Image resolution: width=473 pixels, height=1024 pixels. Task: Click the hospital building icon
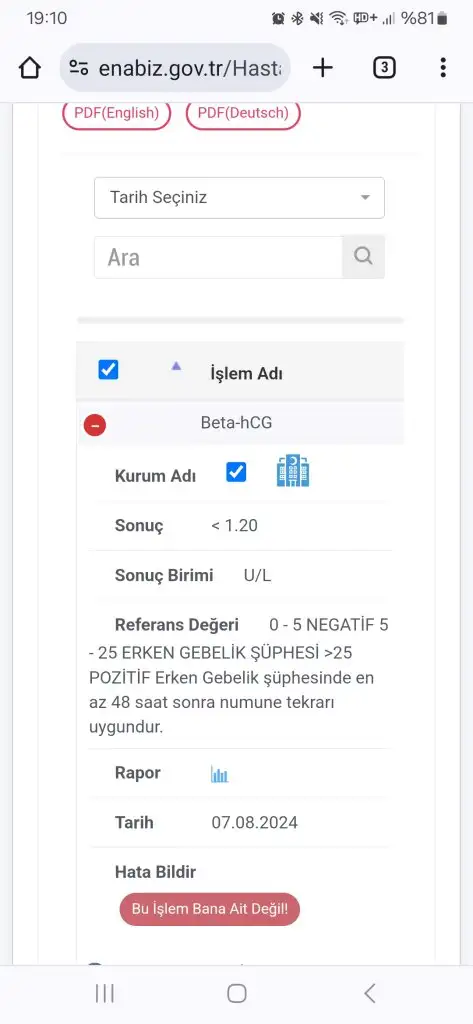(293, 472)
